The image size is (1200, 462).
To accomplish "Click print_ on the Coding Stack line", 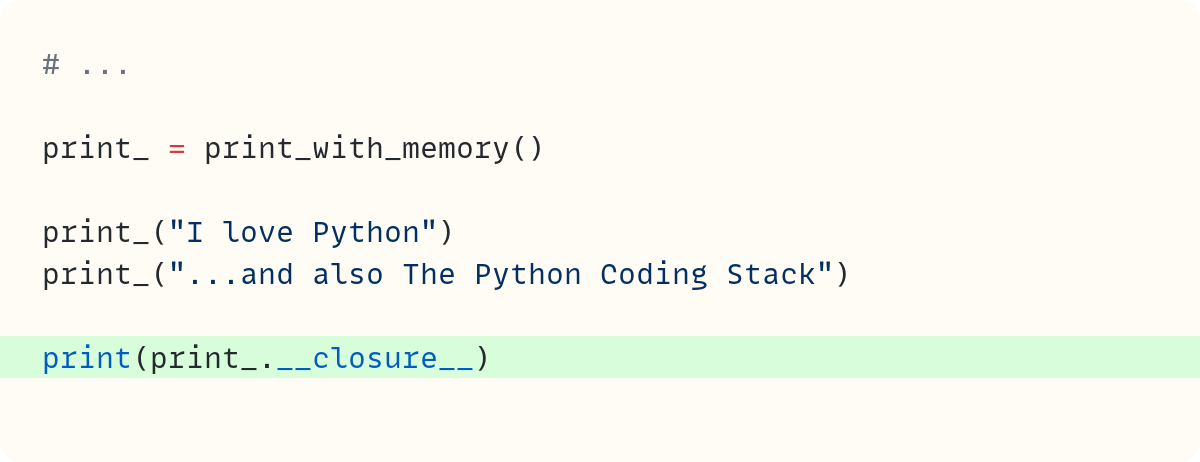I will [x=96, y=274].
